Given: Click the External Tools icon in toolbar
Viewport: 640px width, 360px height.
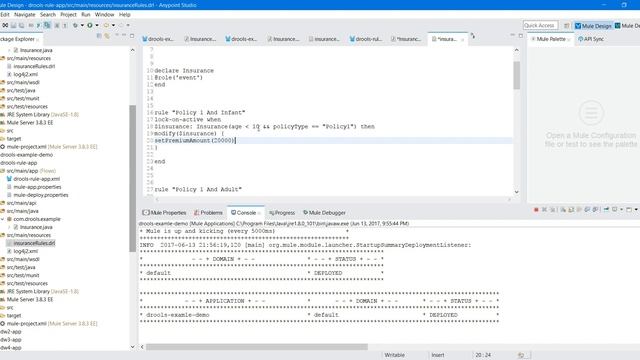Looking at the screenshot, I should (107, 25).
